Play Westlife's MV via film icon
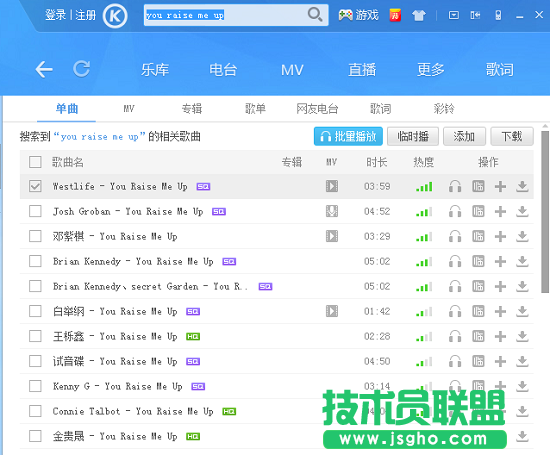Viewport: 550px width, 455px height. [332, 186]
